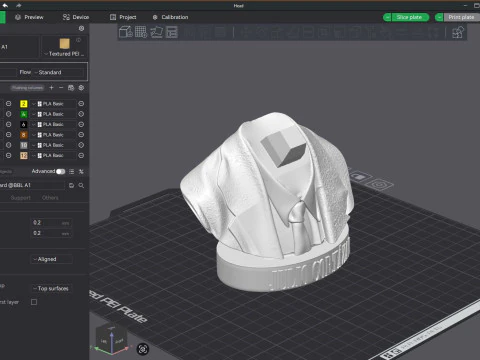Click the tan filament 12 color swatch
The height and width of the screenshot is (360, 480).
pyautogui.click(x=24, y=155)
